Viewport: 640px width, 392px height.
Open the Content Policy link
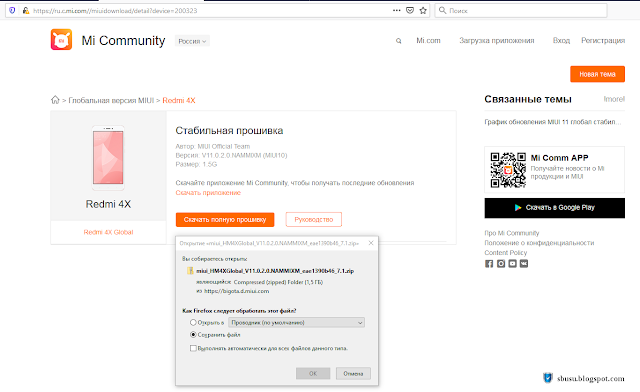tap(506, 252)
